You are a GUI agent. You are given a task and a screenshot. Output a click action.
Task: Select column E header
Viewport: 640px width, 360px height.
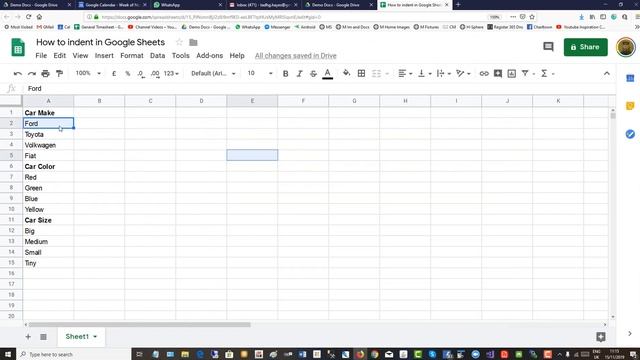tap(252, 101)
